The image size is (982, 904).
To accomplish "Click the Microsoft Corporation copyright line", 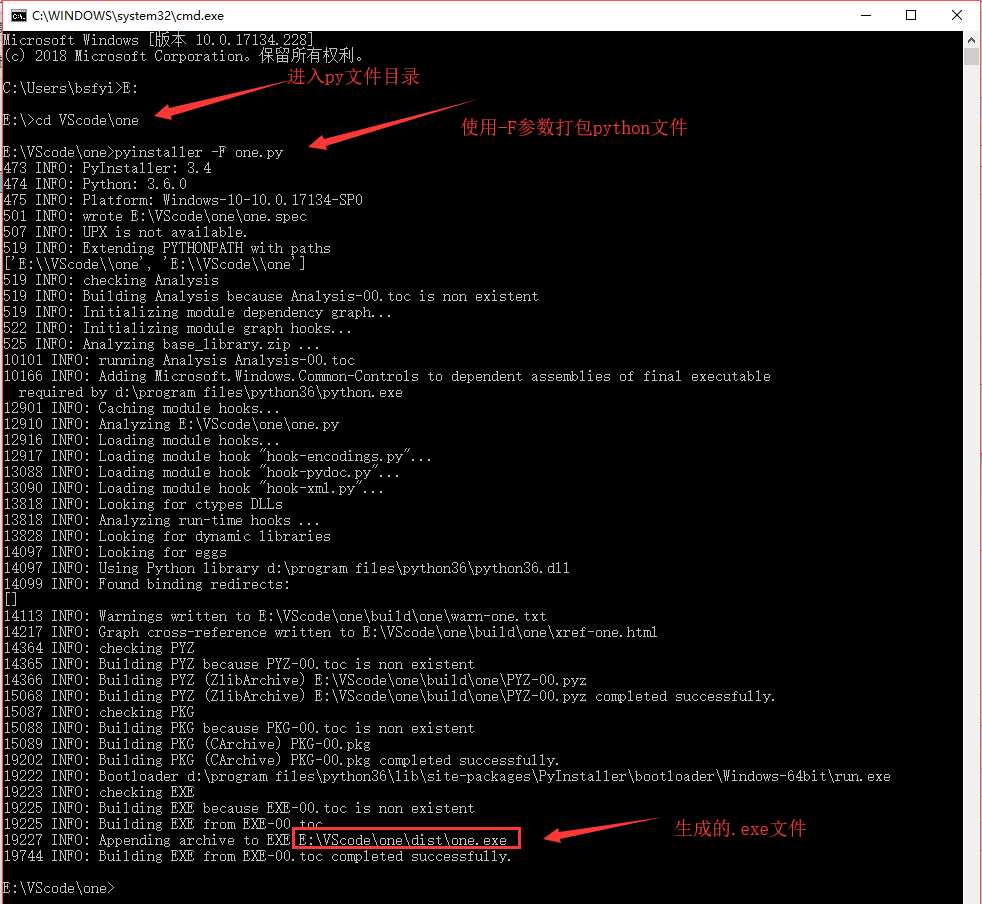I will tap(183, 56).
